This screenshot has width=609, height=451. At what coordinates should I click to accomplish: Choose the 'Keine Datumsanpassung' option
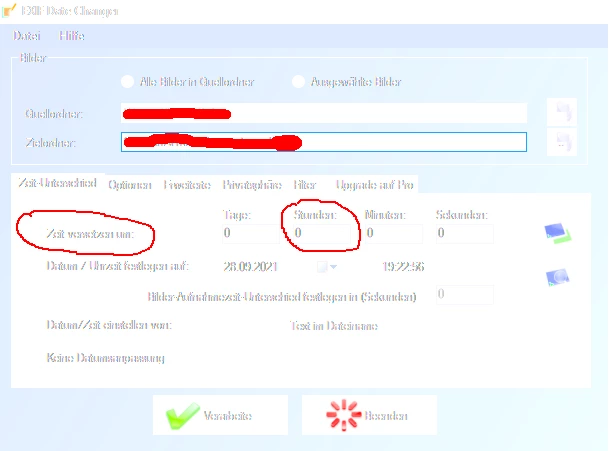[105, 358]
